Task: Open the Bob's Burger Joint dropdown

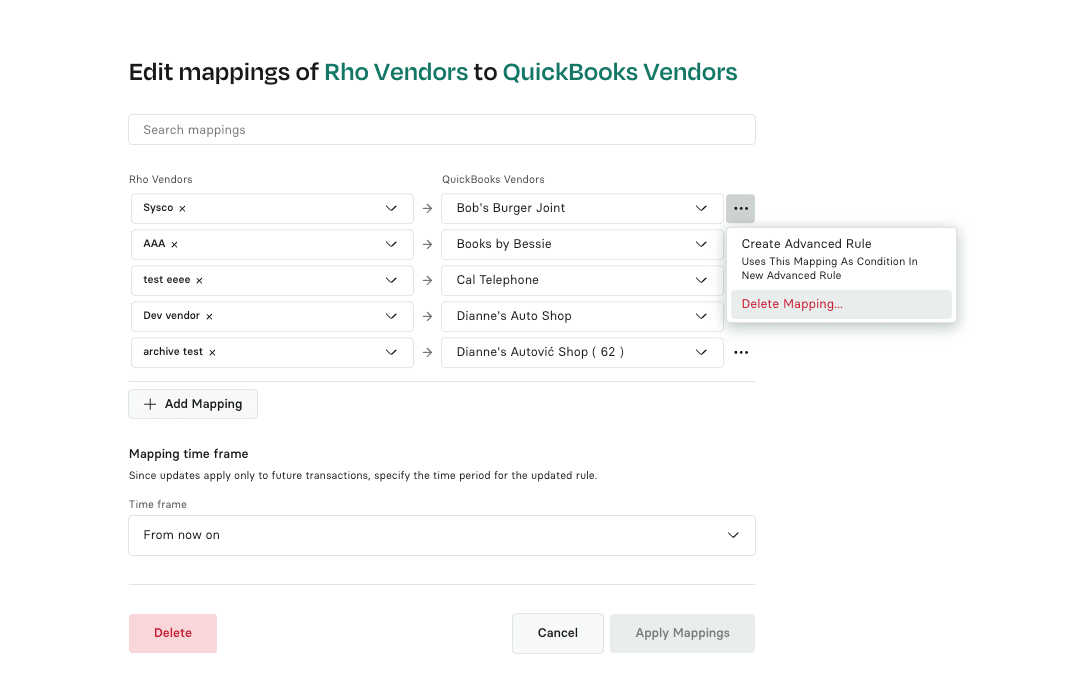Action: click(701, 208)
